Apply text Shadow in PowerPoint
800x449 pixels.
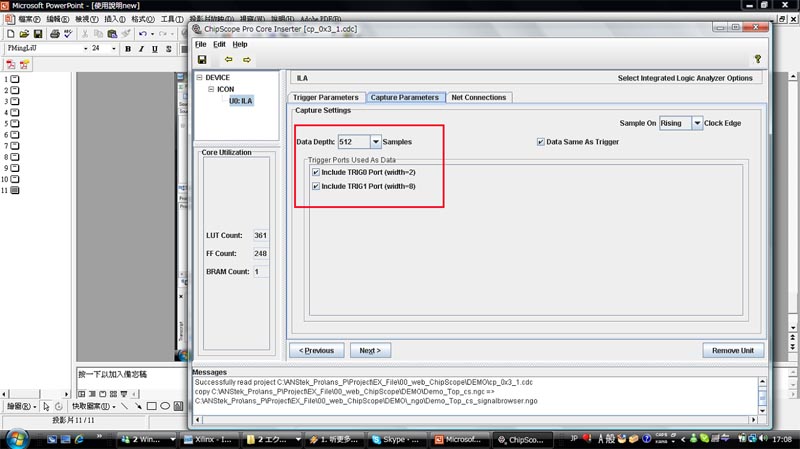pos(168,49)
